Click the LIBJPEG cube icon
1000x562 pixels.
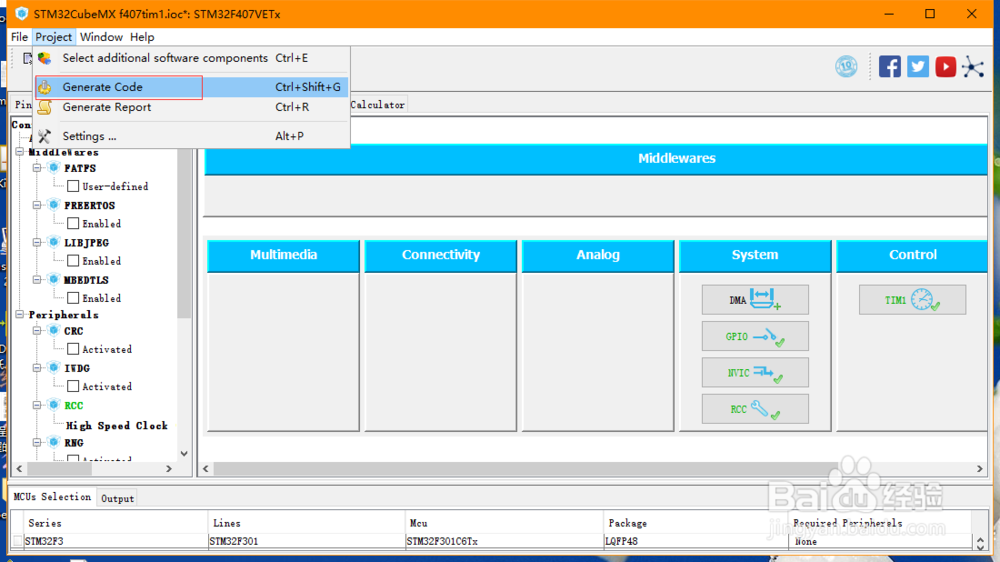[x=54, y=242]
